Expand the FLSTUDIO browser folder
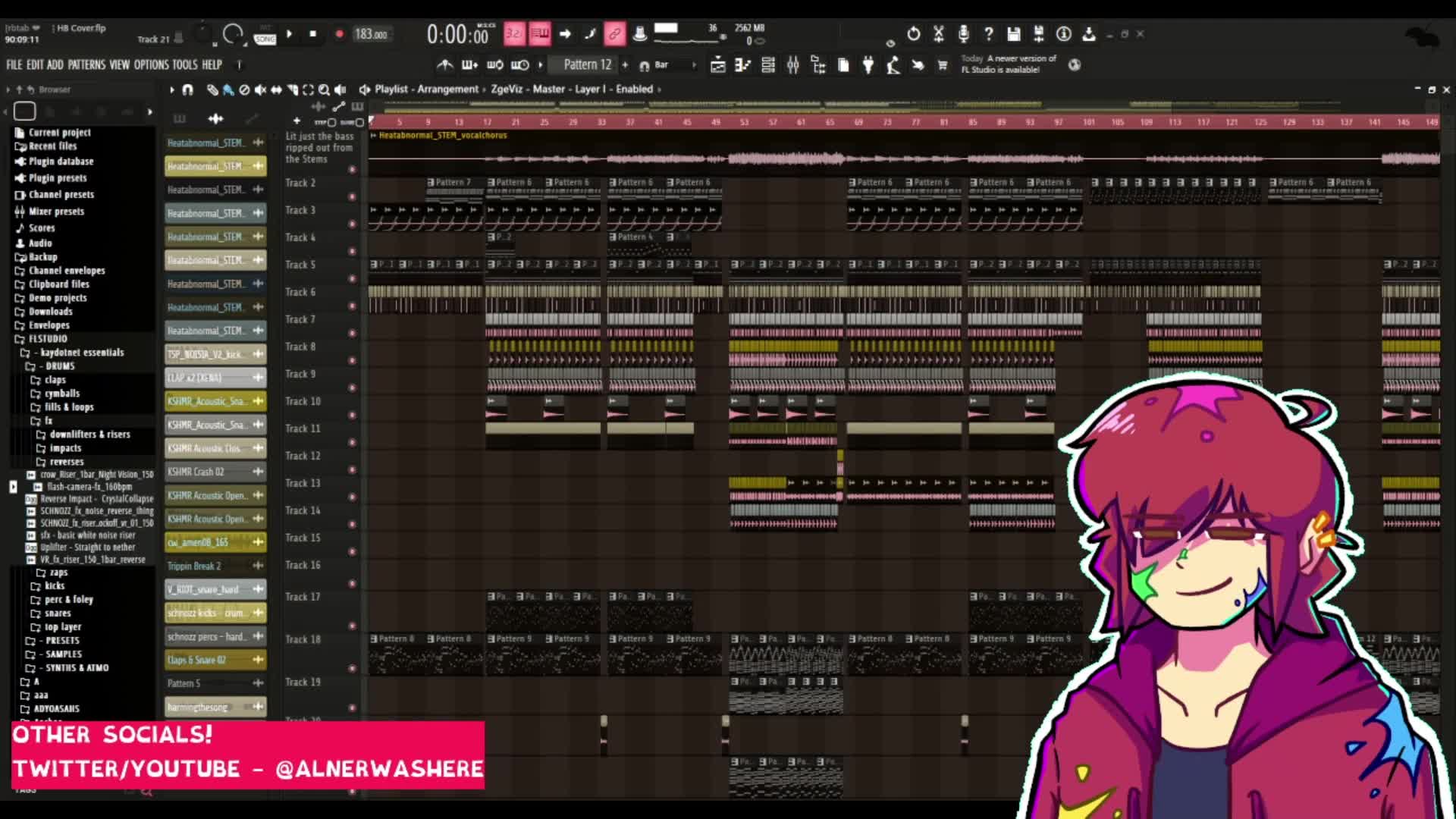Screen dimensions: 1456x819 [47, 339]
